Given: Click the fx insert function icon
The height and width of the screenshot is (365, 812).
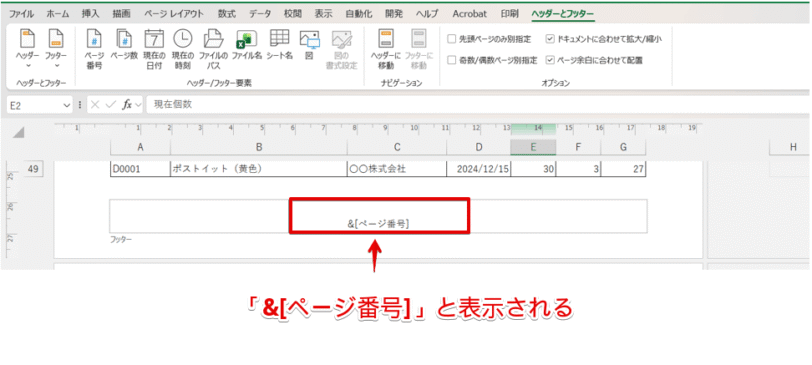Looking at the screenshot, I should 127,105.
